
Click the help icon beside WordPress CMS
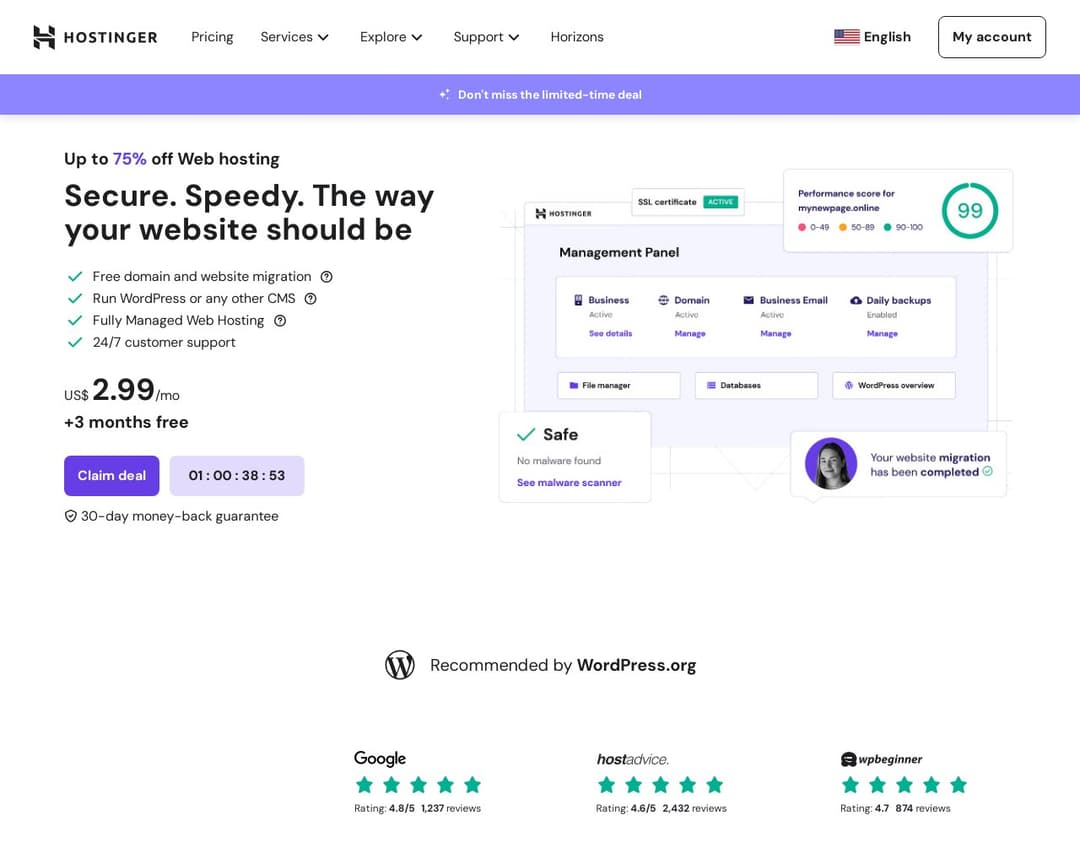coord(310,299)
